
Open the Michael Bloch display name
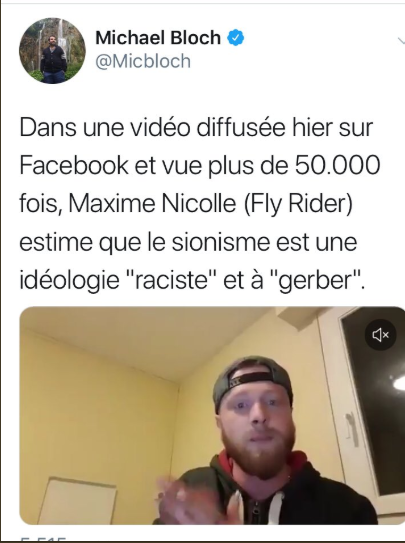[x=158, y=37]
